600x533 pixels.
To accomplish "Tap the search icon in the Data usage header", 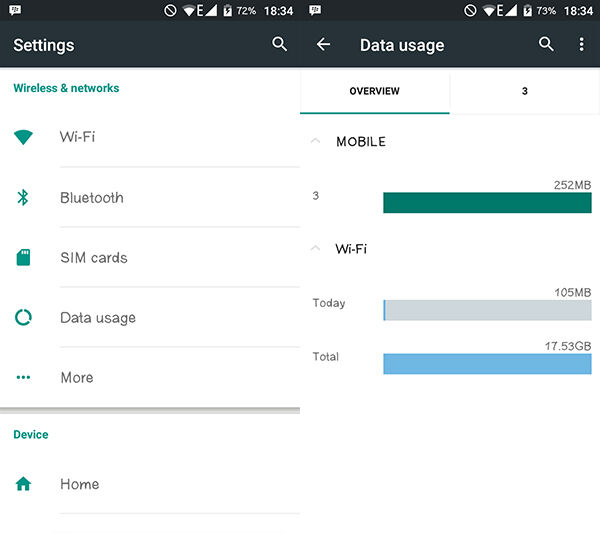I will click(x=546, y=44).
